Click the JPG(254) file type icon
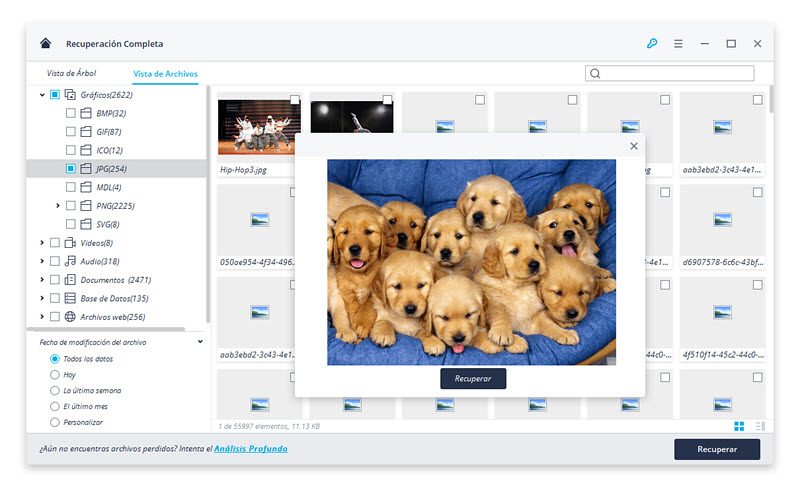The height and width of the screenshot is (493, 800). [86, 168]
